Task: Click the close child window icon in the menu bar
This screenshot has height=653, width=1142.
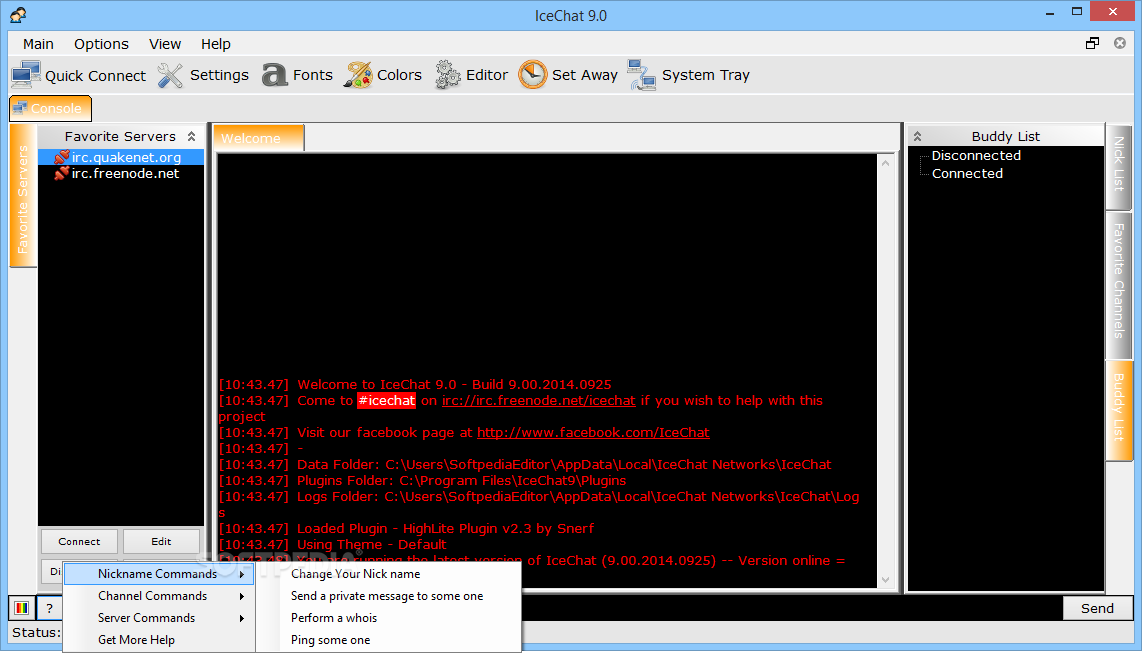Action: pos(1120,44)
